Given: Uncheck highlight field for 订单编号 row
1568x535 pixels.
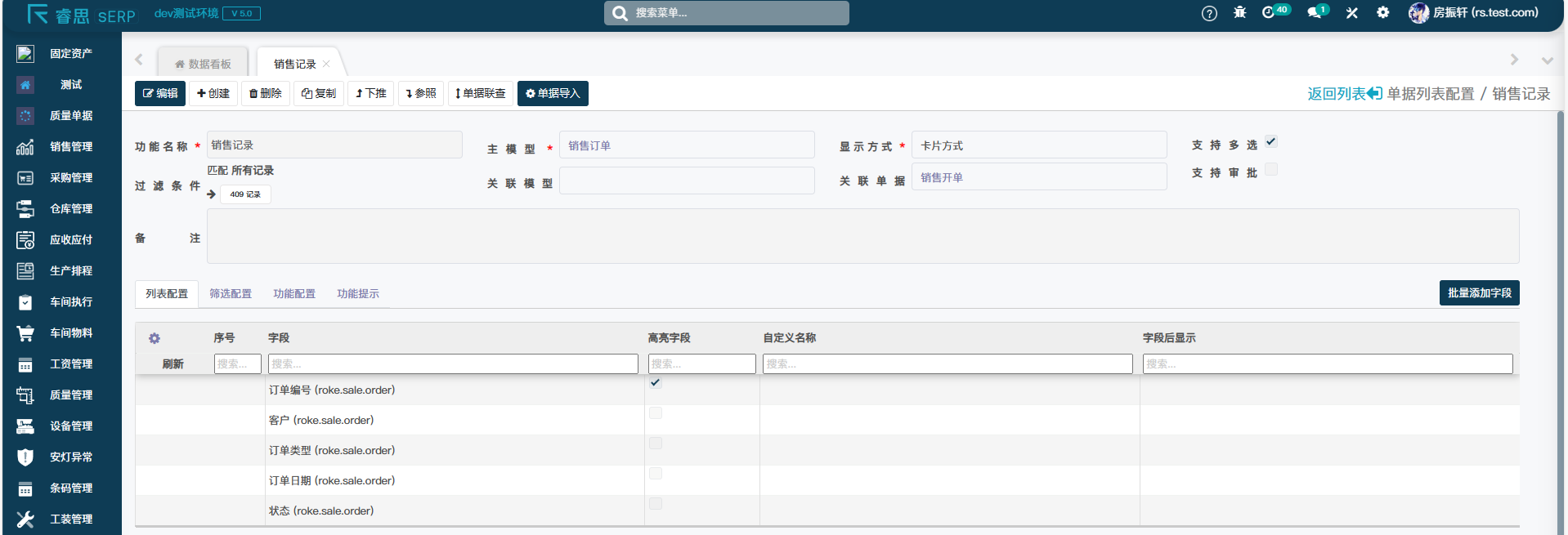Looking at the screenshot, I should [x=655, y=383].
